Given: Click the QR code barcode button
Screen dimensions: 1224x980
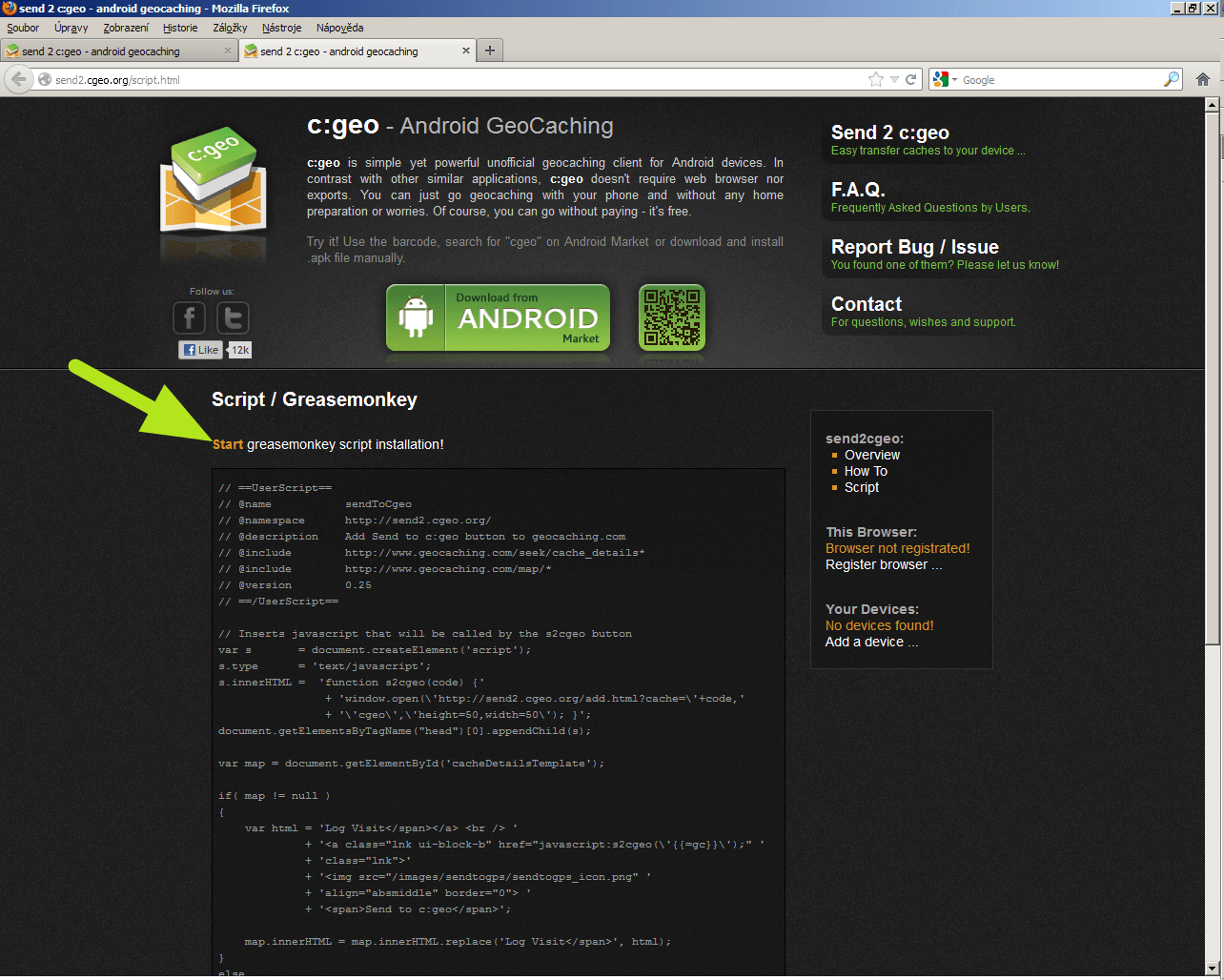Looking at the screenshot, I should click(x=672, y=317).
